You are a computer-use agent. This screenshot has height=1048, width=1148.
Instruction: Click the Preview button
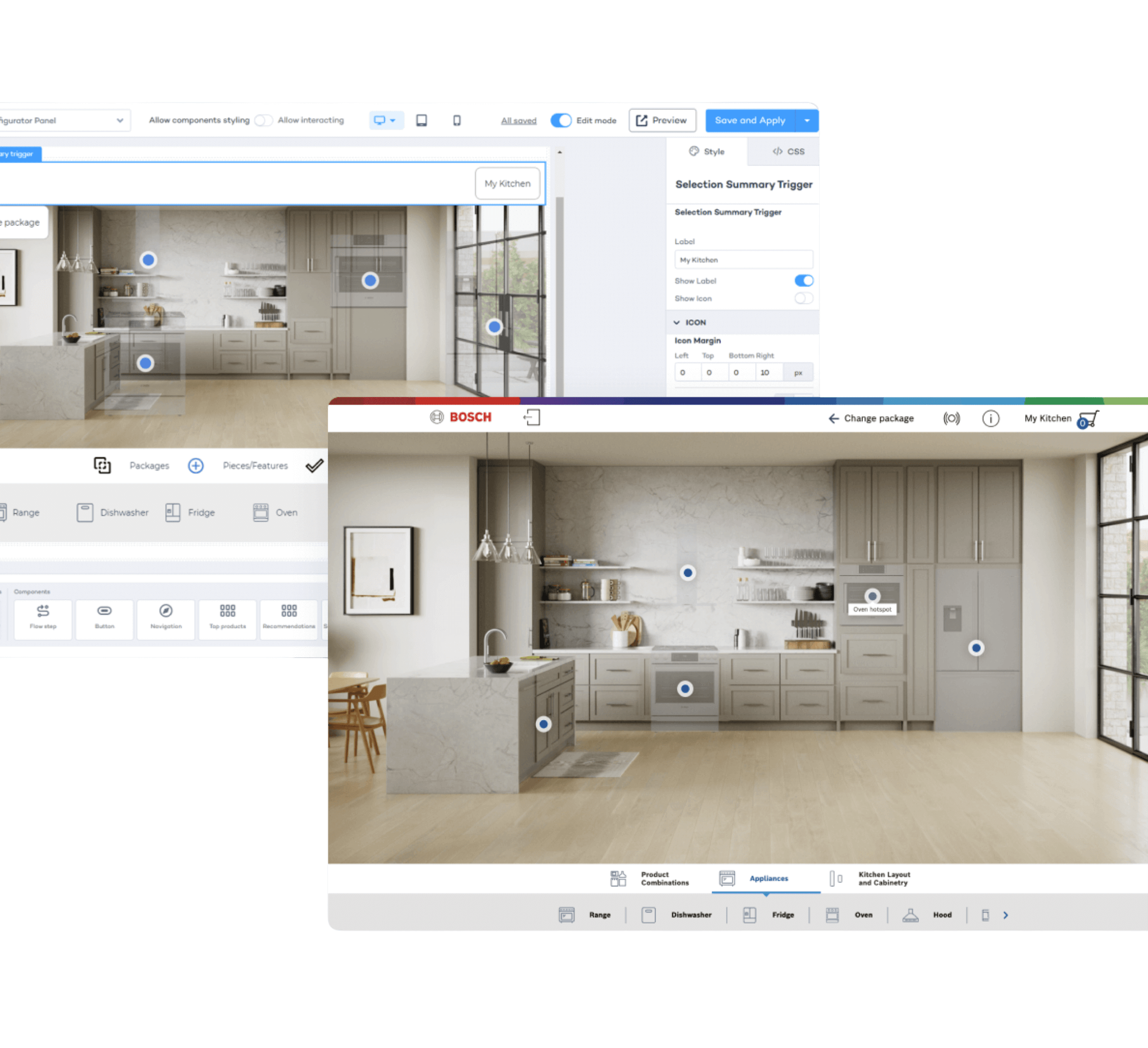(x=662, y=120)
